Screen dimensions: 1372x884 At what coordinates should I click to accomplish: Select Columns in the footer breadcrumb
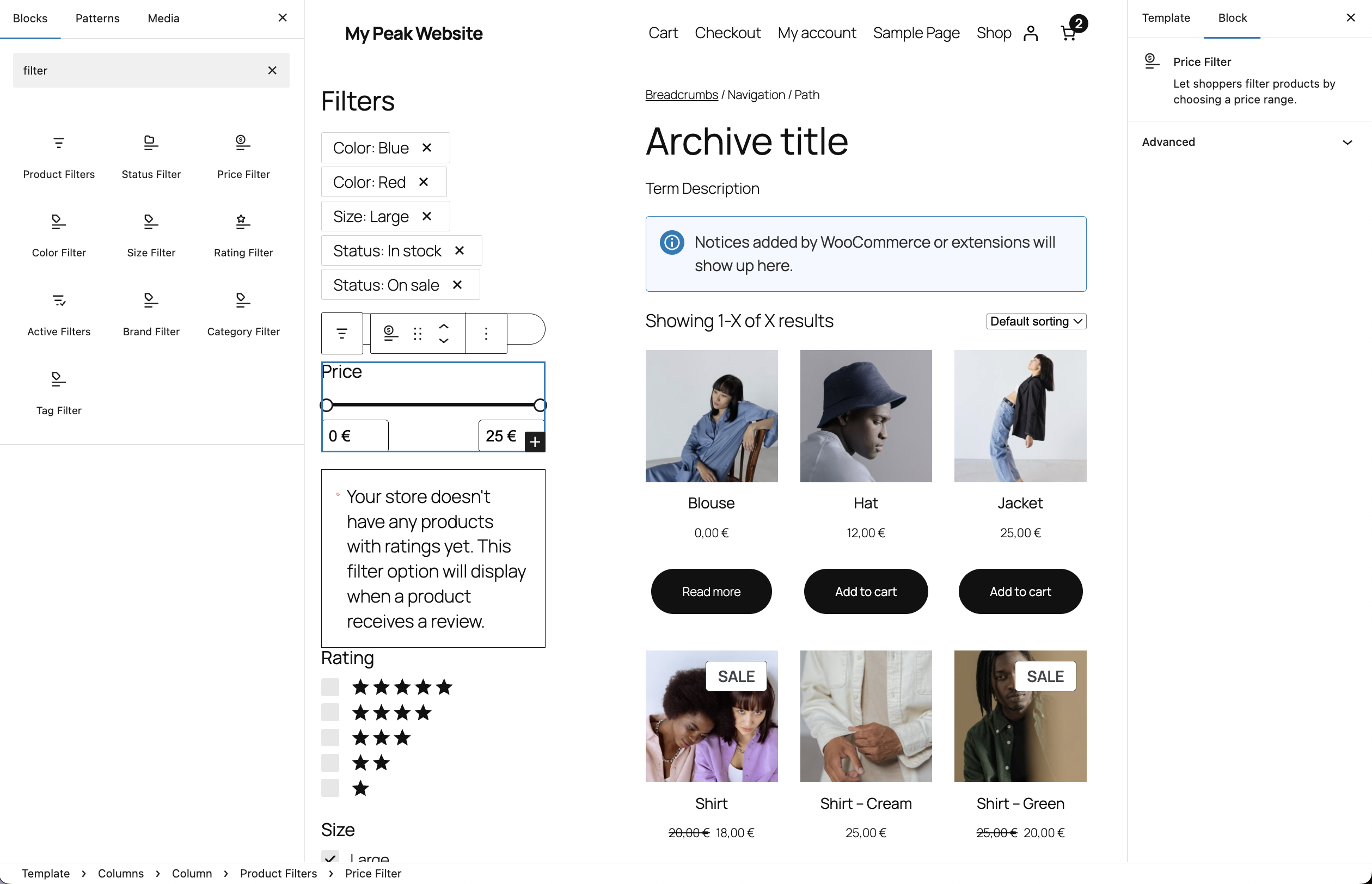click(120, 873)
